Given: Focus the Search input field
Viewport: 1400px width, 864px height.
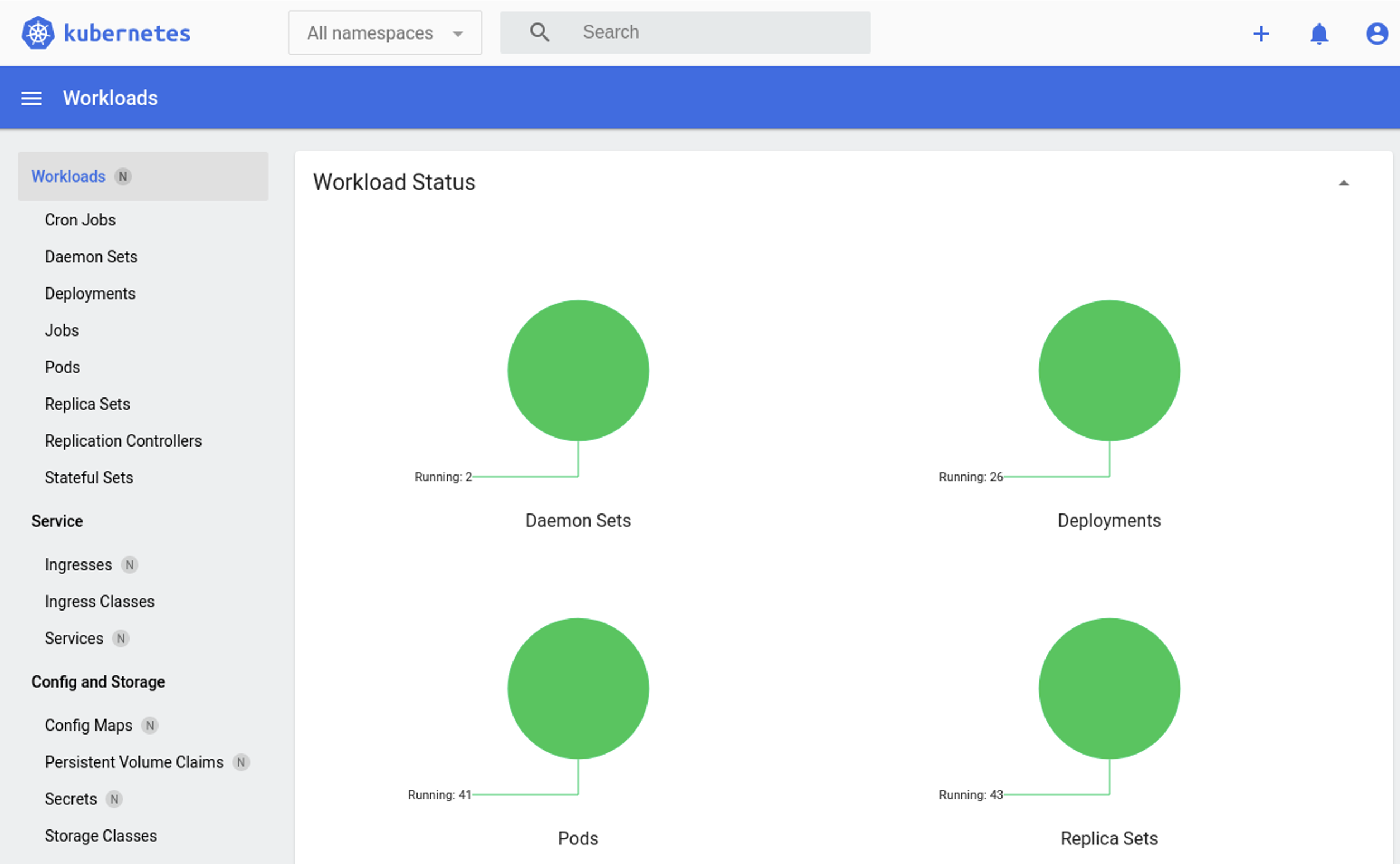Looking at the screenshot, I should 685,32.
